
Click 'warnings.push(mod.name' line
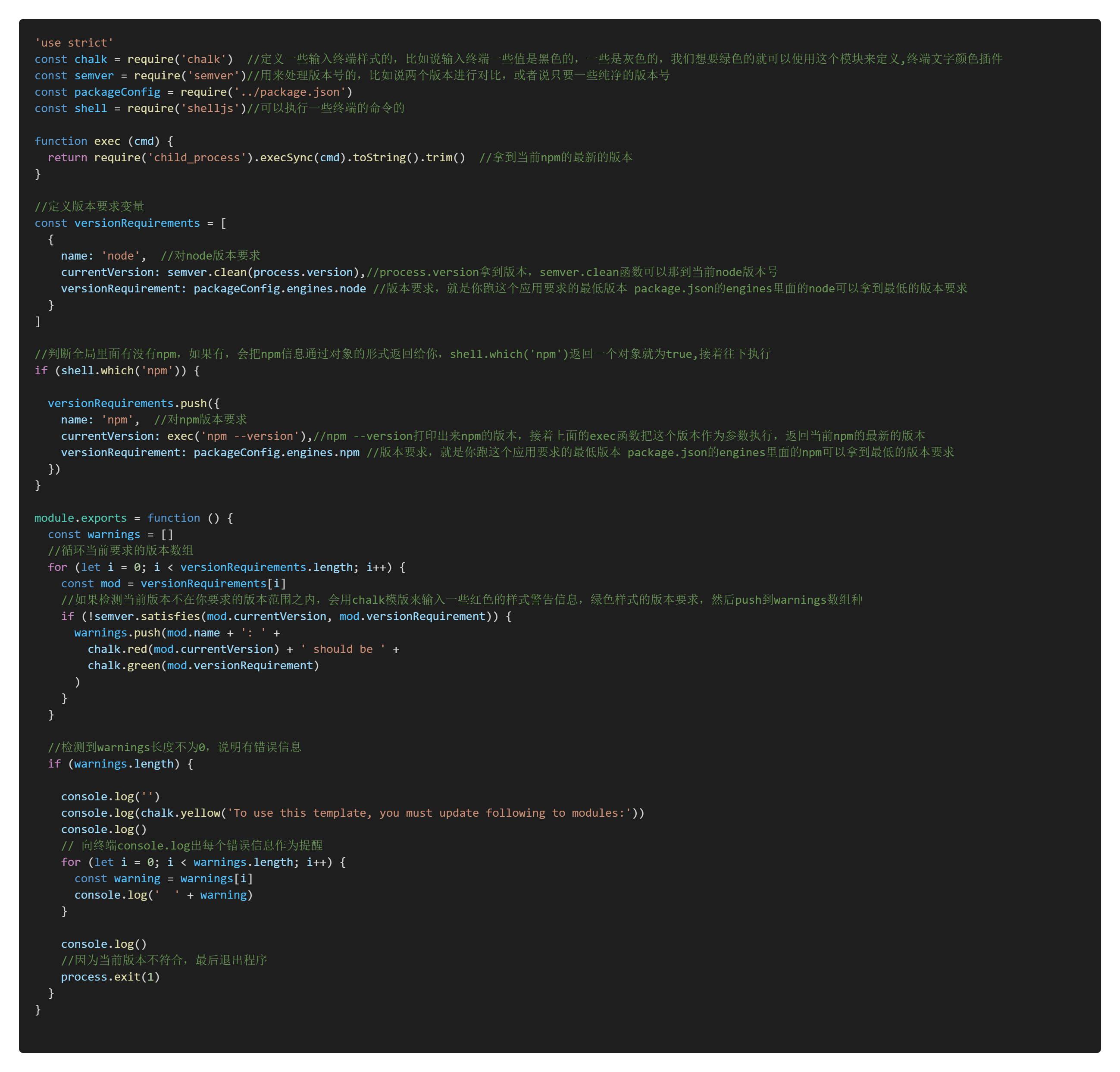click(177, 633)
